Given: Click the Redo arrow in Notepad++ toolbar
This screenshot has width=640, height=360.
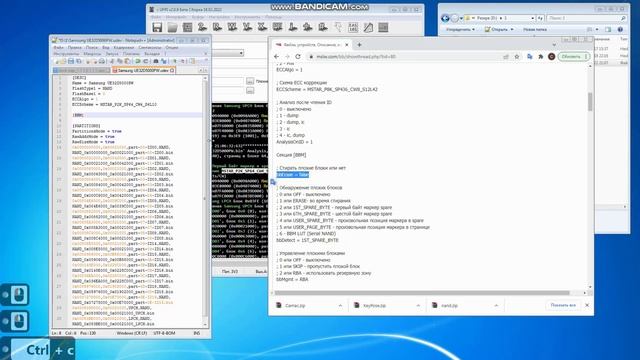Looking at the screenshot, I should point(146,61).
